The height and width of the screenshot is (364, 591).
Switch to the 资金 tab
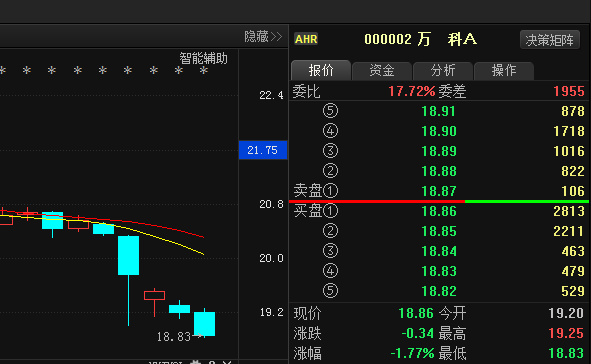[382, 70]
